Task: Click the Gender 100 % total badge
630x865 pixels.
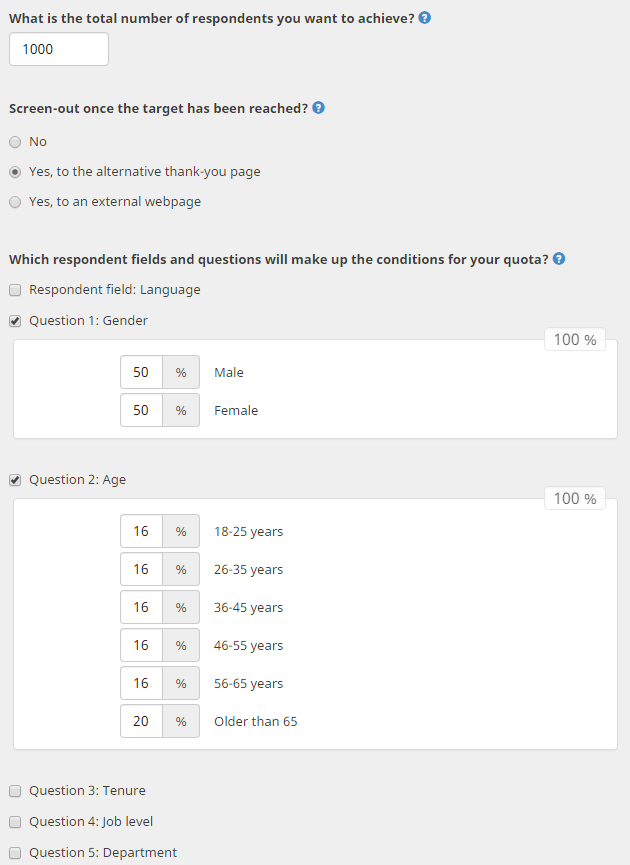Action: (575, 340)
